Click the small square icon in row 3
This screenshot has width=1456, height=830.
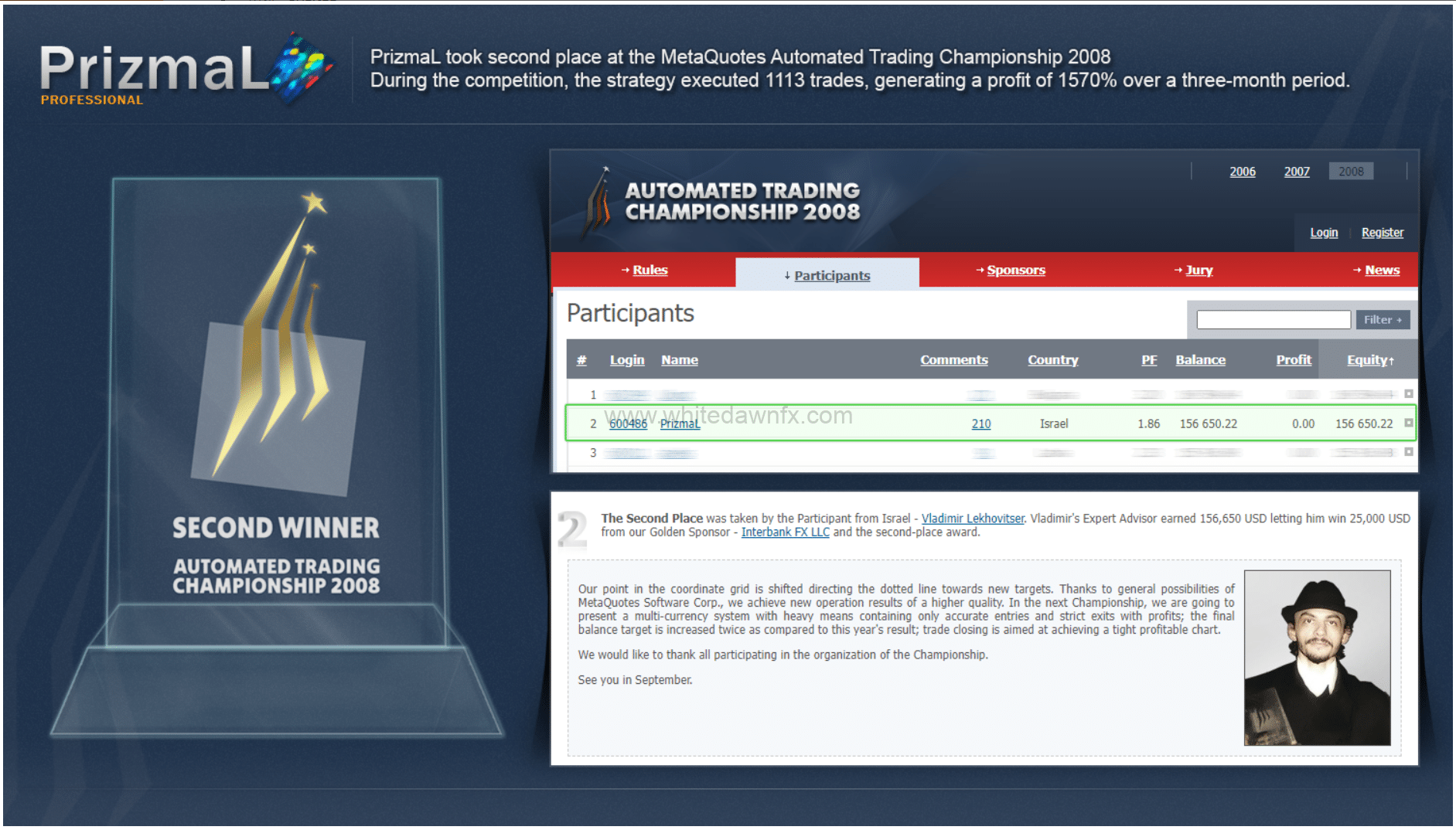[1408, 452]
